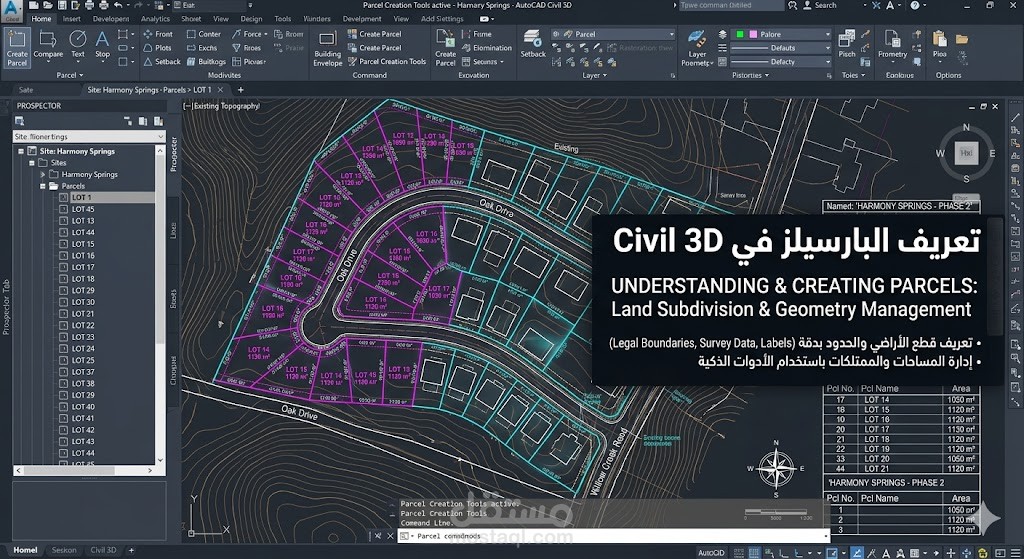Viewport: 1024px width, 559px height.
Task: Switch to the Insert ribbon tab
Action: click(x=72, y=19)
